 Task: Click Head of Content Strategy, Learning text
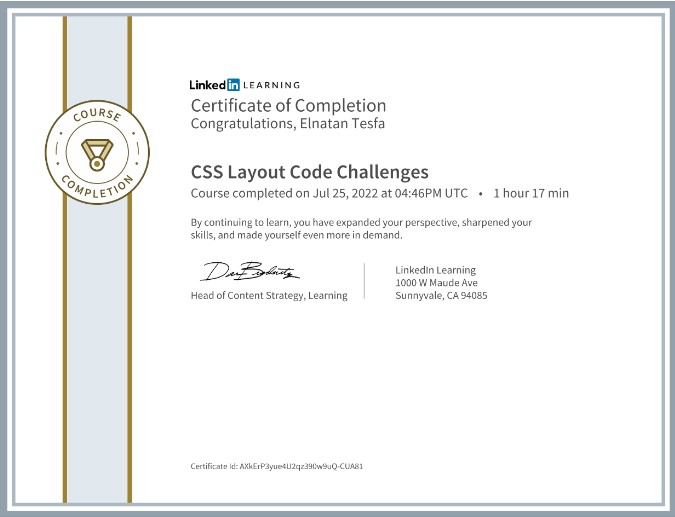[x=269, y=295]
